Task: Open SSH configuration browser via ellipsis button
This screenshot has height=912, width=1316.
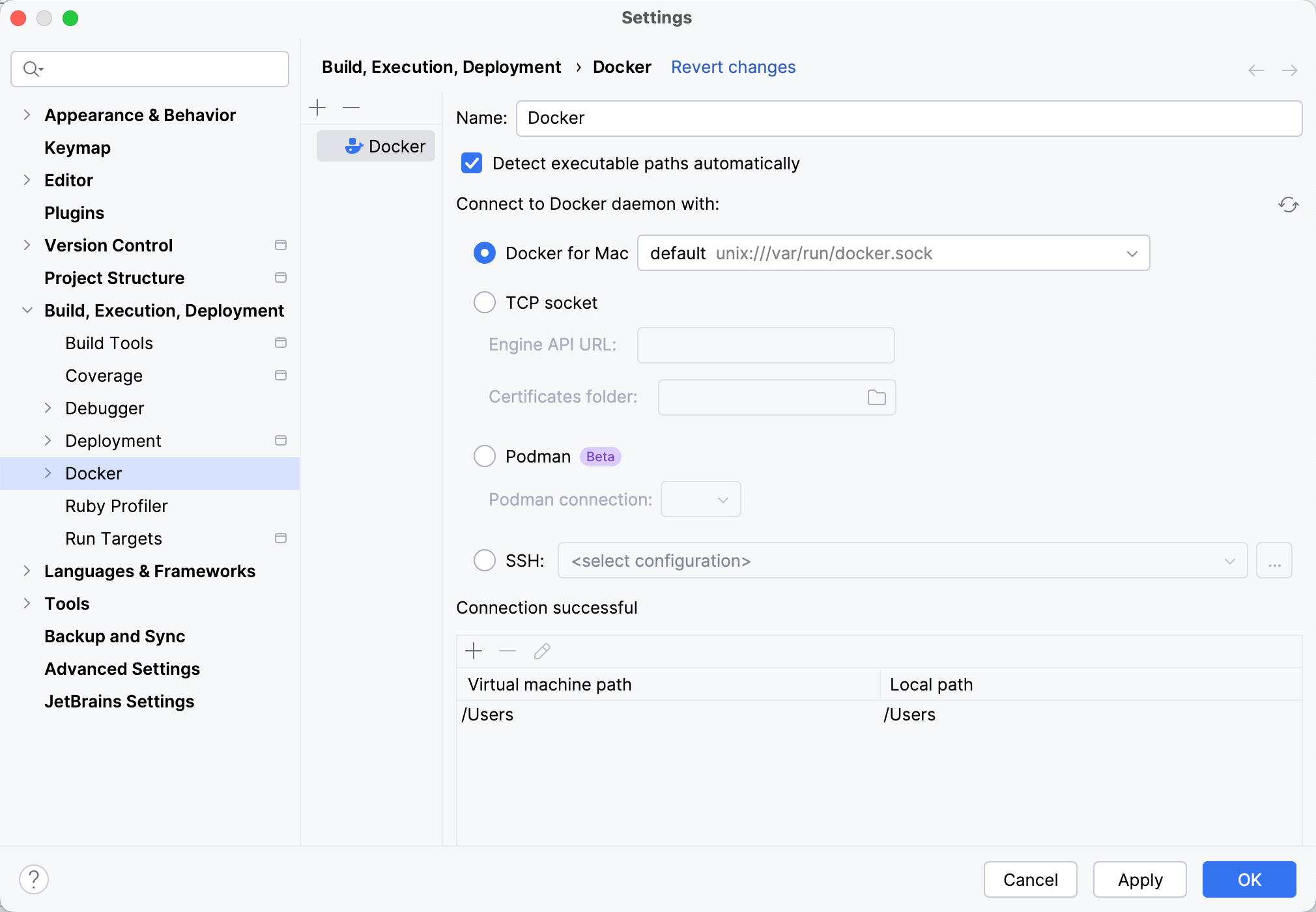Action: tap(1274, 560)
